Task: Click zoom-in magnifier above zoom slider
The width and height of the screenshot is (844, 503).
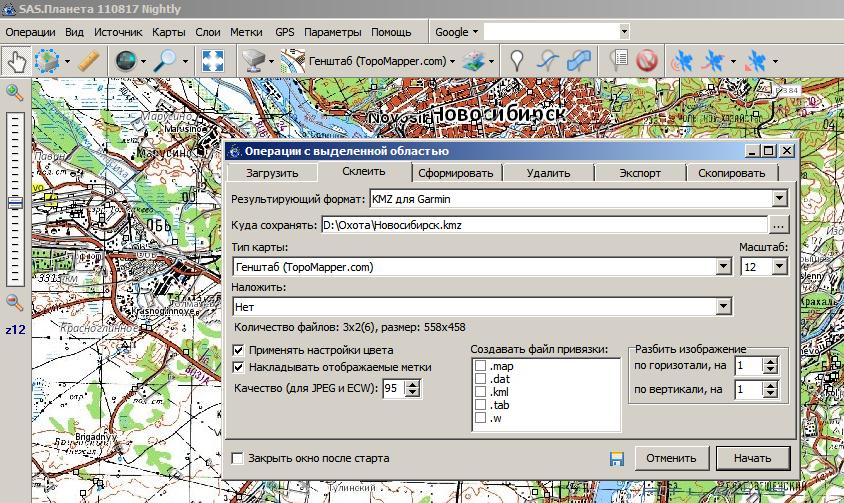Action: click(x=15, y=93)
